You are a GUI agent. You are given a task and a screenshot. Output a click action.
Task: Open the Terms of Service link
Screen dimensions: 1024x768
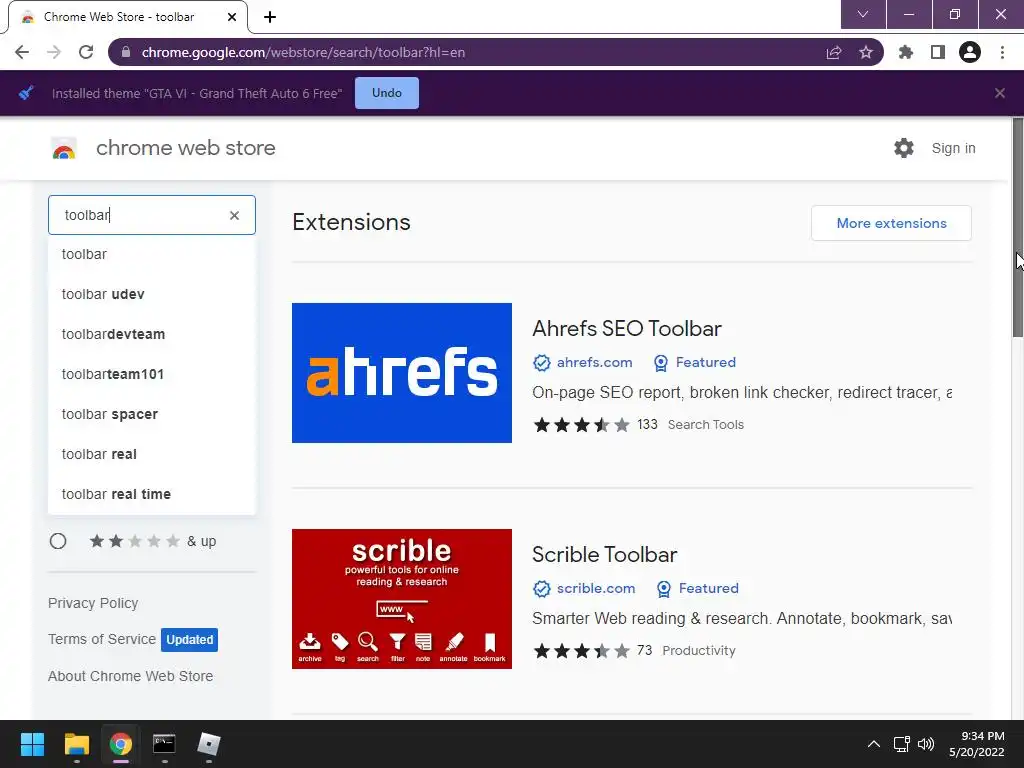(x=102, y=639)
